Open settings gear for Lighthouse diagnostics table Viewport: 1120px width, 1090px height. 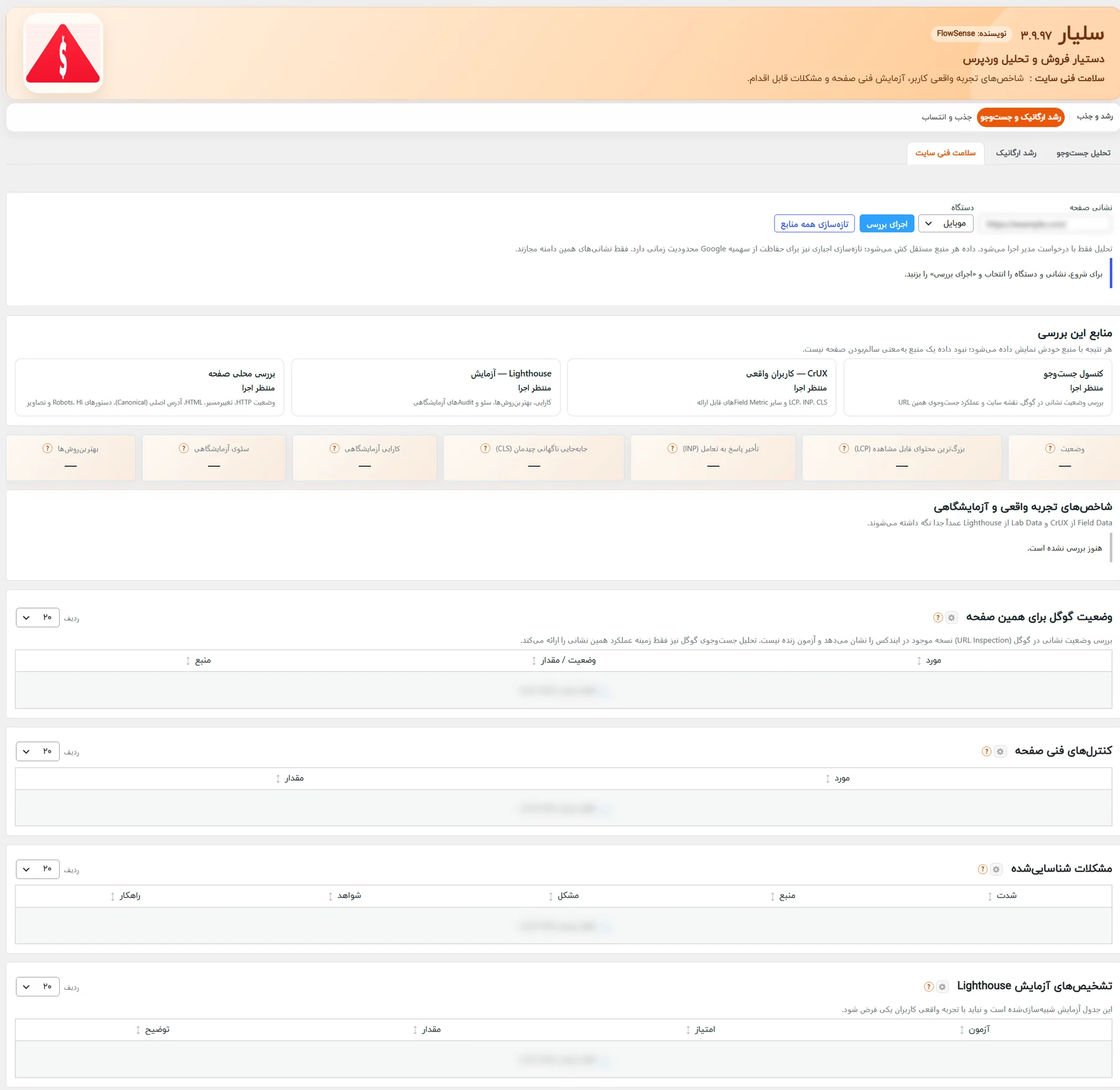[x=942, y=987]
